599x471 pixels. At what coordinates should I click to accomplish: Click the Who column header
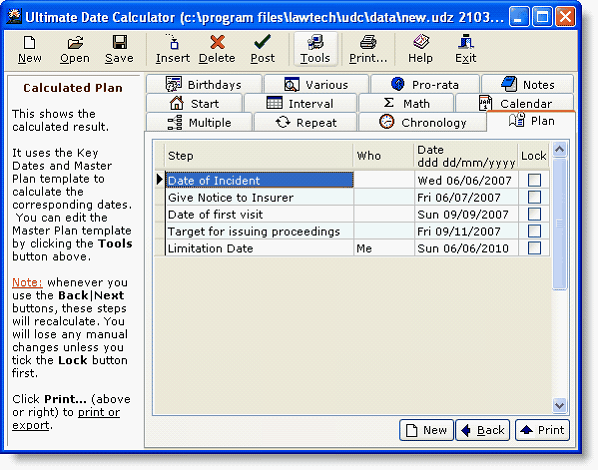384,156
